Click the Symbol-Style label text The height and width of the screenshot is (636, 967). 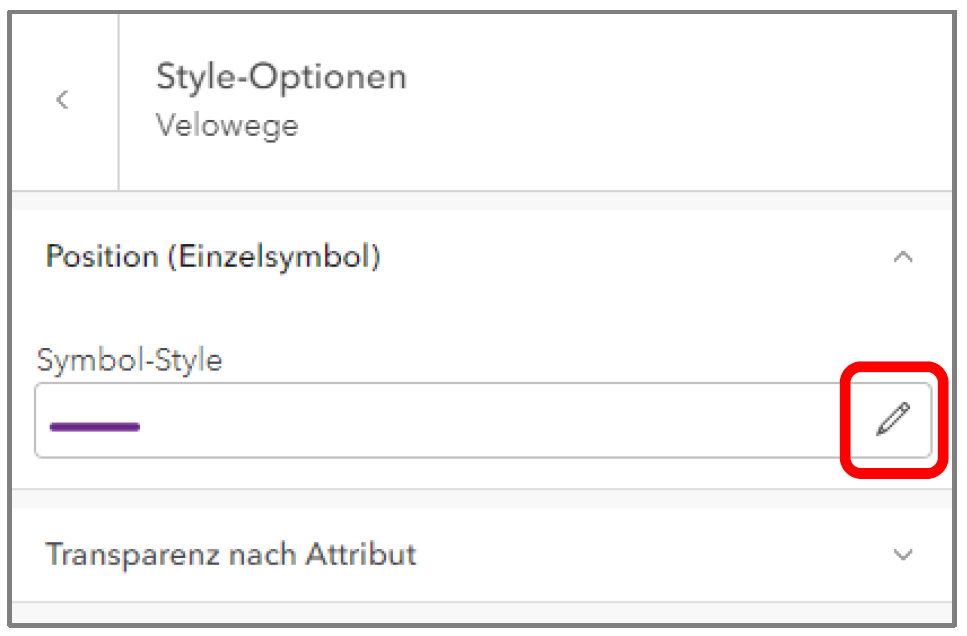[129, 360]
